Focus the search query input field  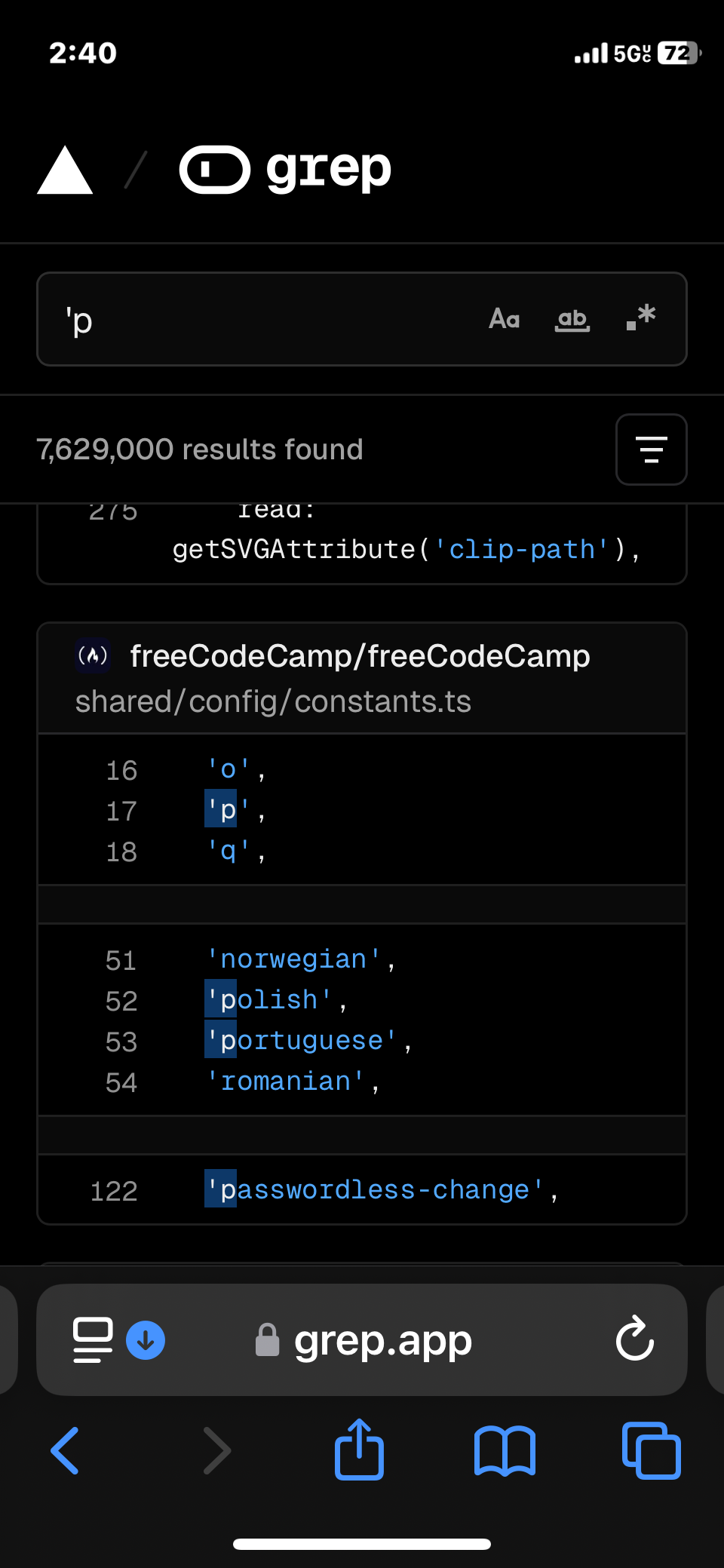pyautogui.click(x=264, y=320)
